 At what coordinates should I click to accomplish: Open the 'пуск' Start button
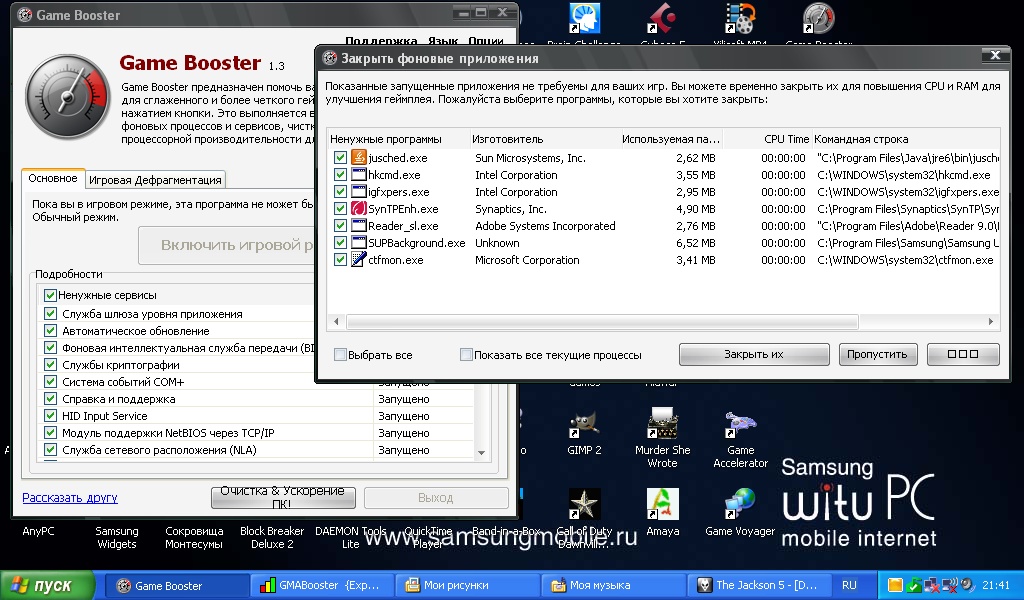tap(47, 586)
